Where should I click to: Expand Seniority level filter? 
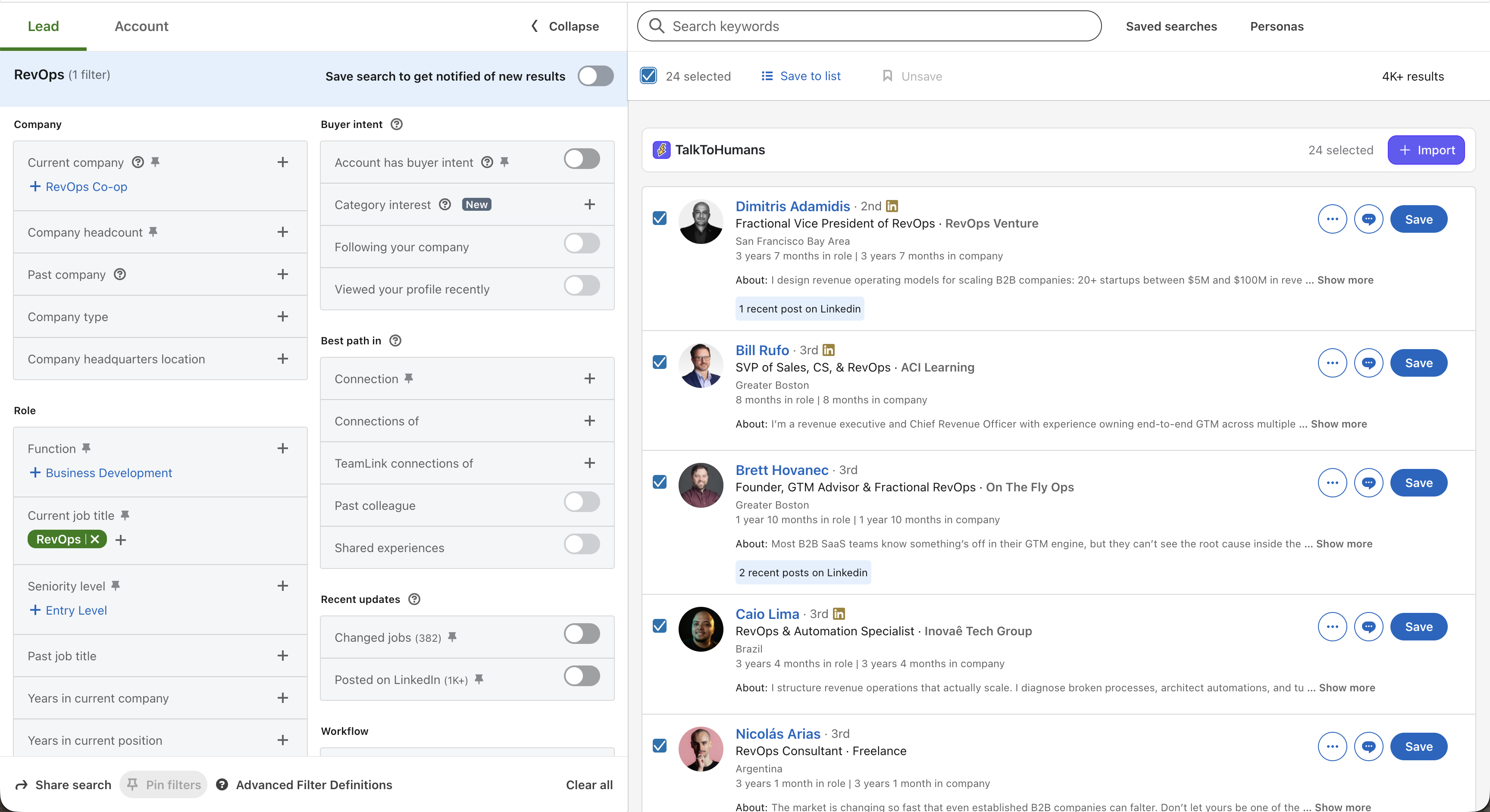pos(282,586)
